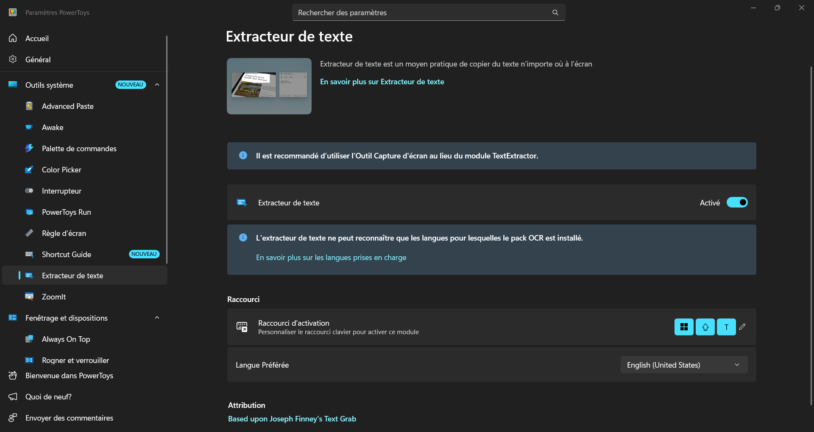Click the Bienvenue dans PowerToys icon
The height and width of the screenshot is (432, 814).
coord(13,375)
